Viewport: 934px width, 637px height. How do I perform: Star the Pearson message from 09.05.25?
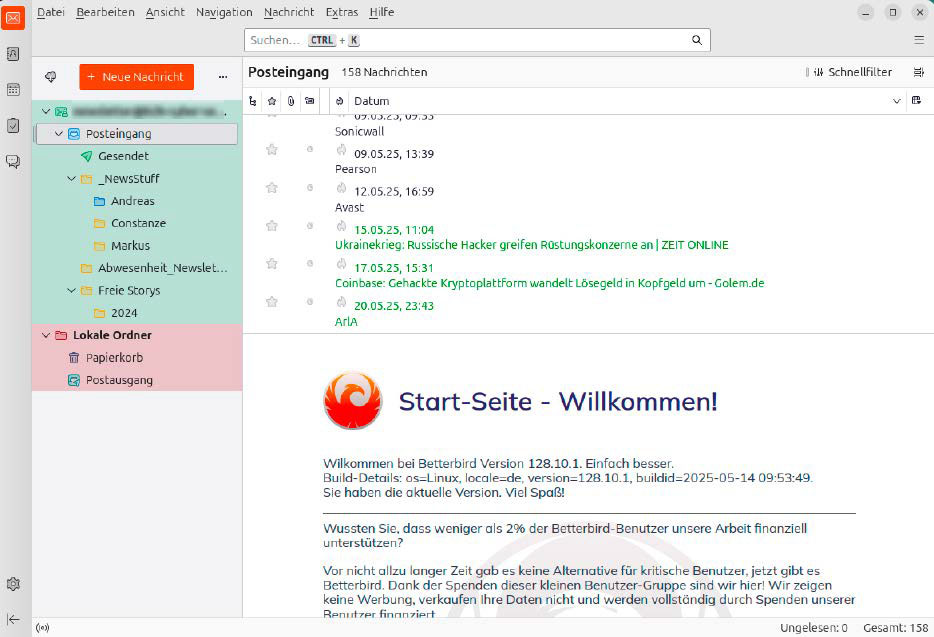272,150
